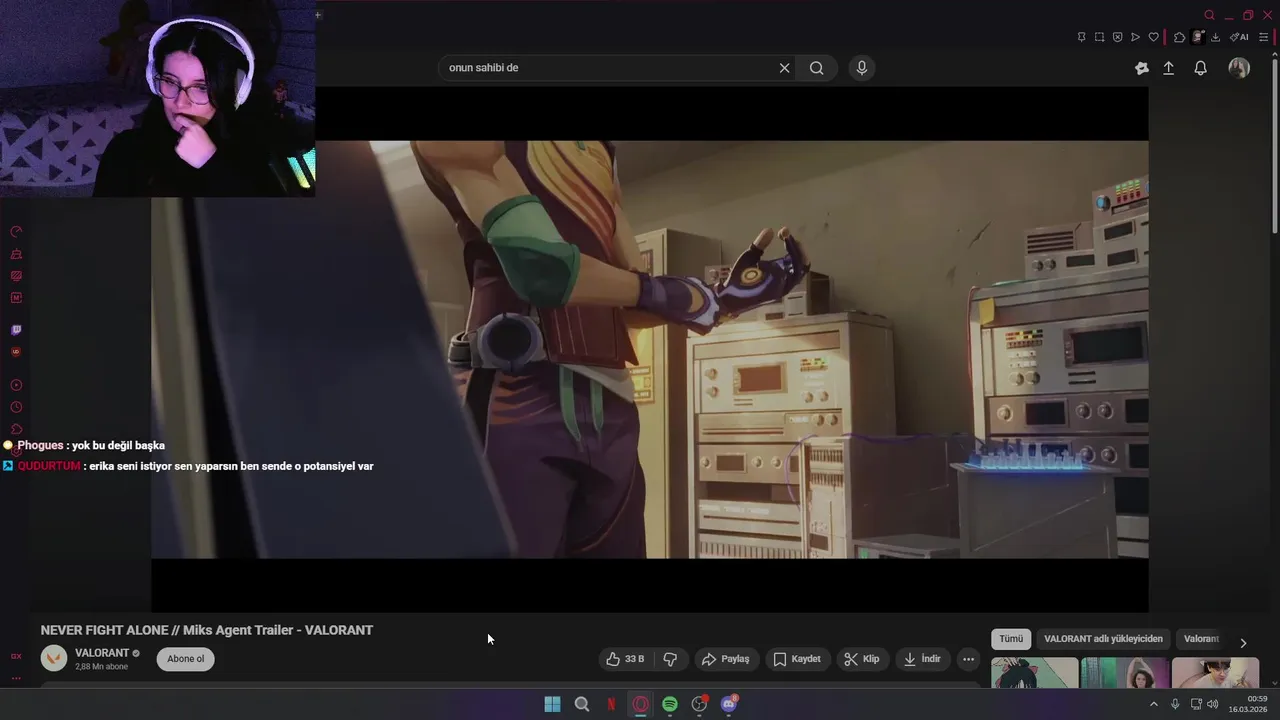
Task: Open Windows taskbar search
Action: 582,704
